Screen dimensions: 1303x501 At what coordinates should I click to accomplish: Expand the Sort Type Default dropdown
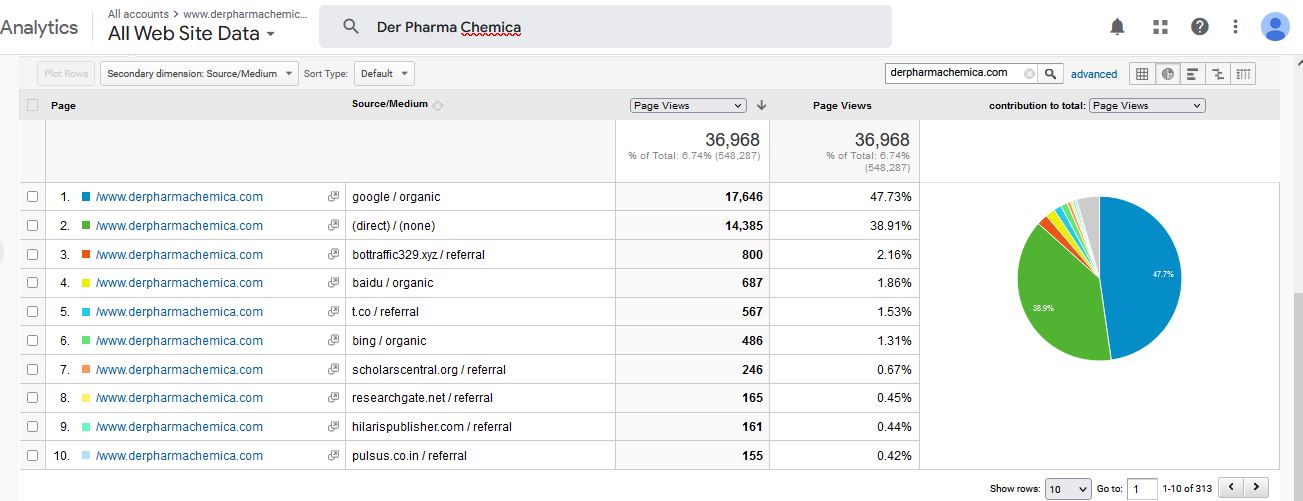[384, 74]
